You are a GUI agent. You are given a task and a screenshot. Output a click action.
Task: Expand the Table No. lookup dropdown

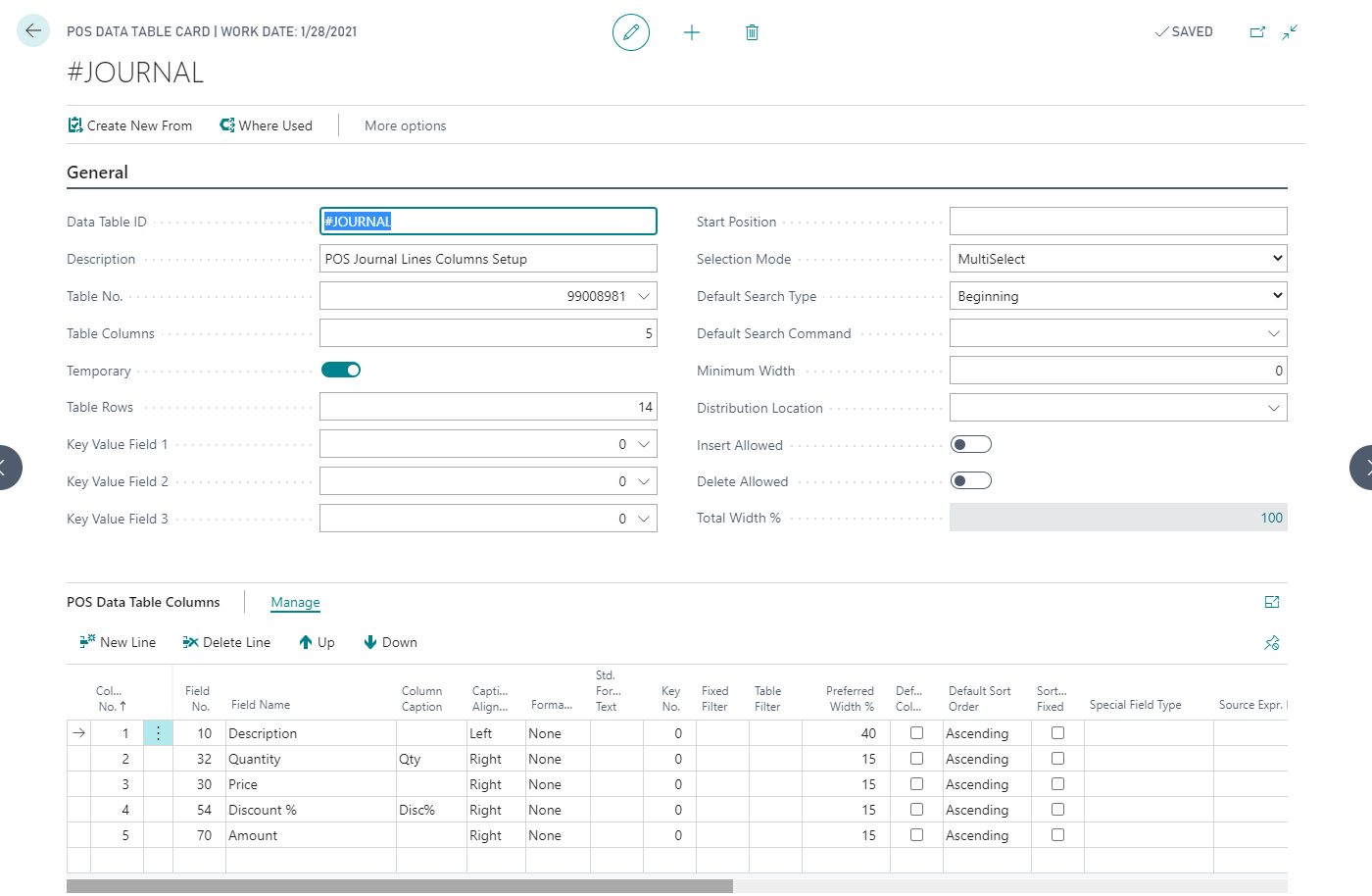[x=644, y=296]
